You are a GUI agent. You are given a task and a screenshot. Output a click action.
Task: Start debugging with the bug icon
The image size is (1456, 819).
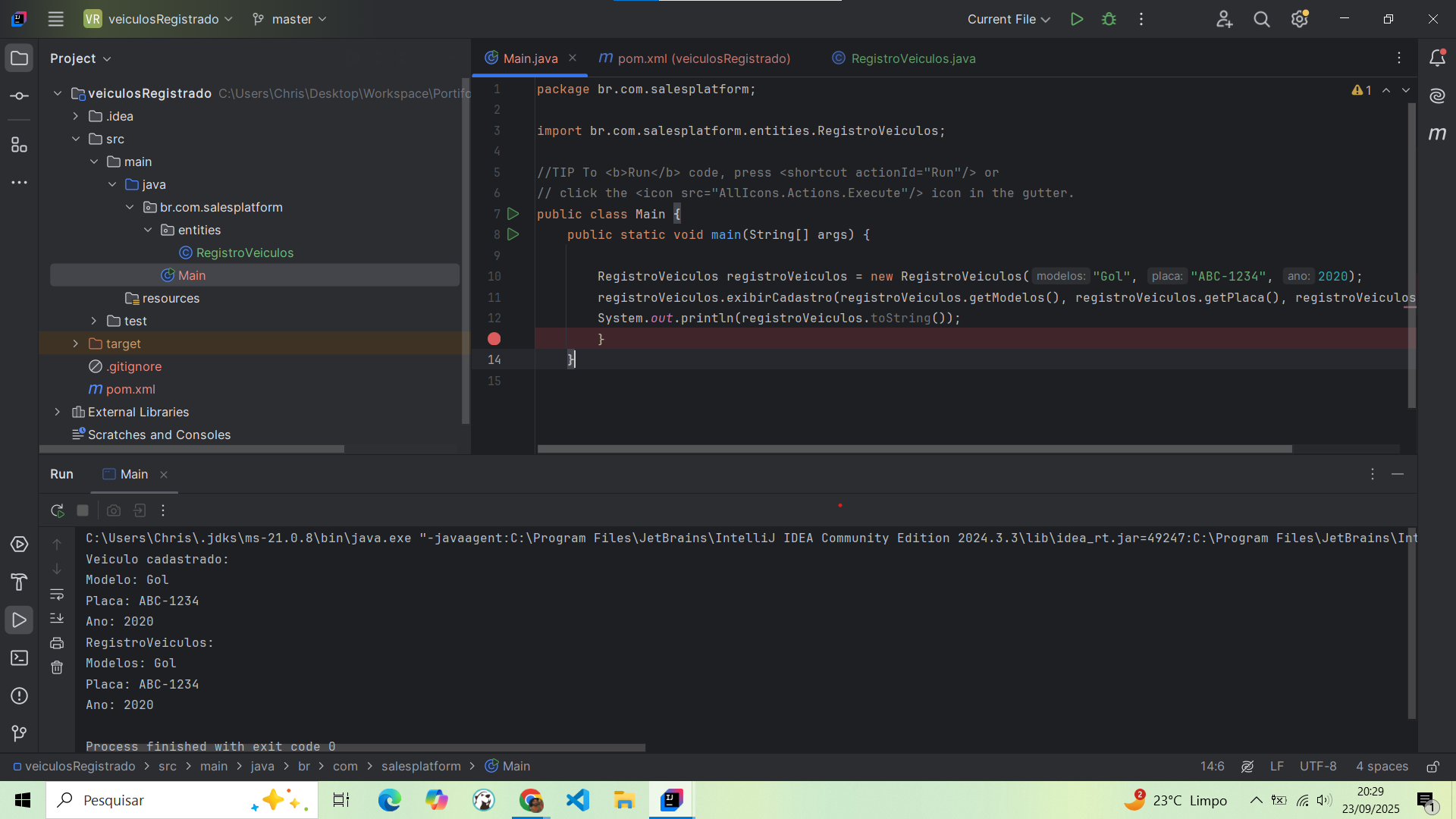click(x=1109, y=19)
